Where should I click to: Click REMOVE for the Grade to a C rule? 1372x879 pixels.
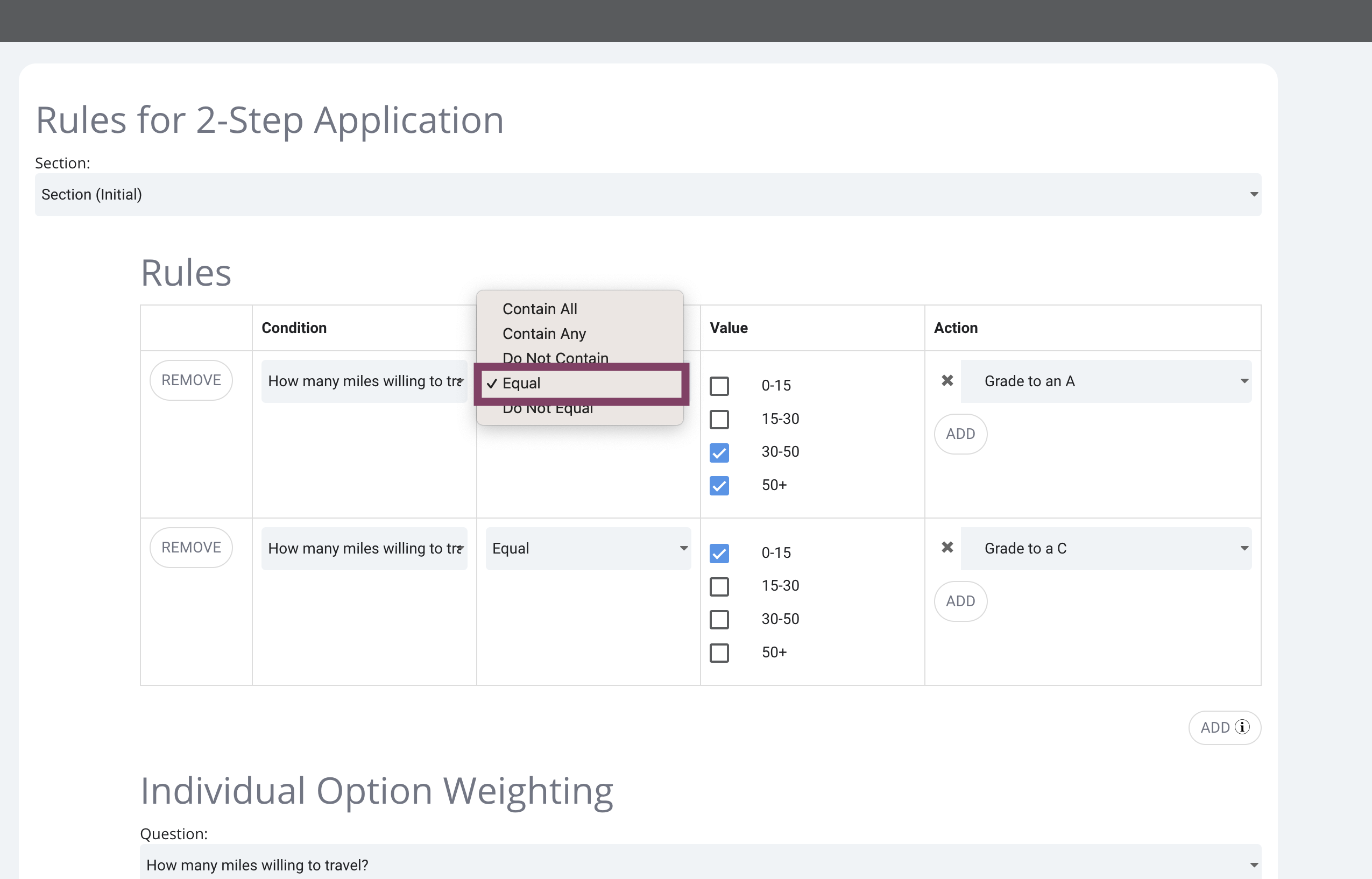pos(191,548)
